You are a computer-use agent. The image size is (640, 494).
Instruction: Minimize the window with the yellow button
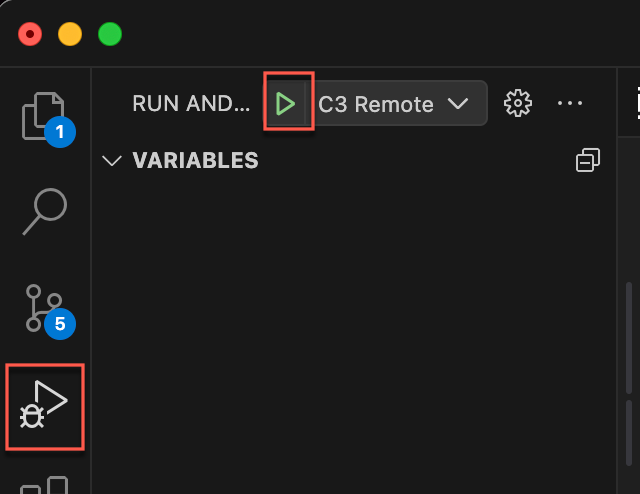(x=70, y=34)
